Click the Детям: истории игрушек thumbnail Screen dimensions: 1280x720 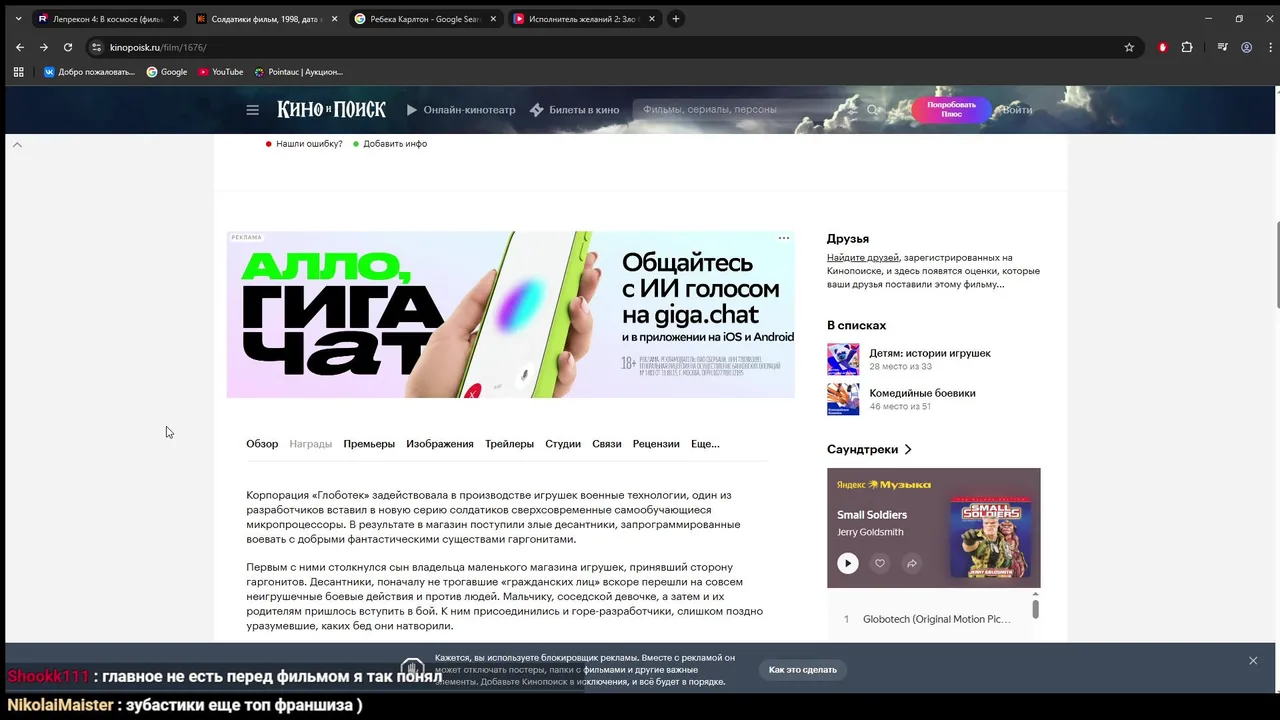(x=843, y=359)
